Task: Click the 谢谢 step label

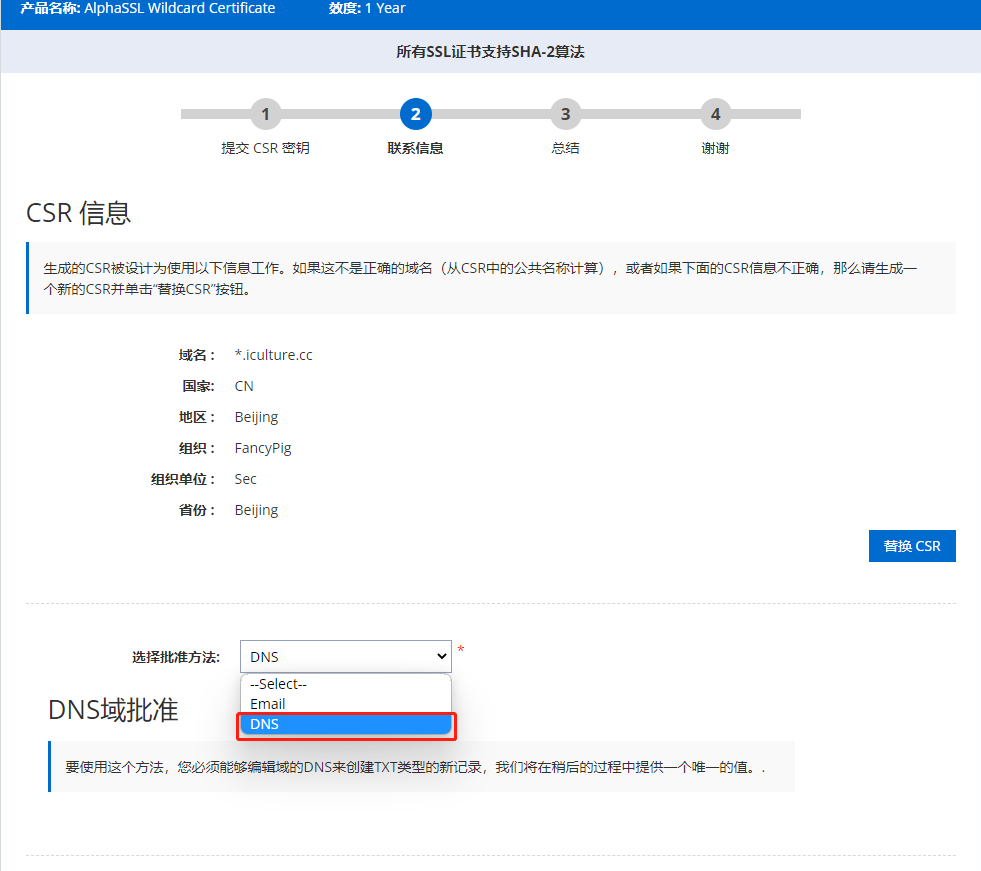Action: (716, 148)
